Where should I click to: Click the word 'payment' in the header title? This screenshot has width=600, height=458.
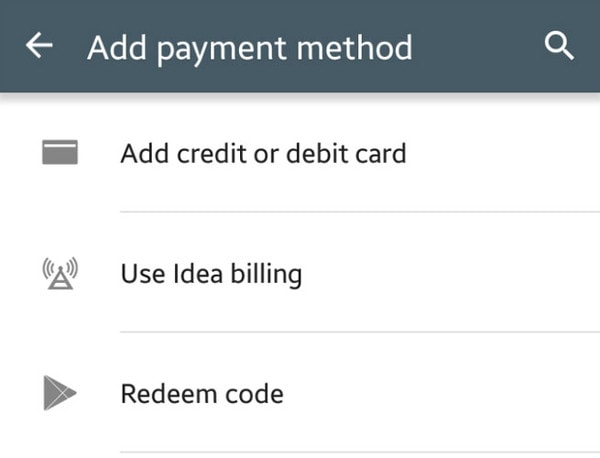pyautogui.click(x=222, y=51)
